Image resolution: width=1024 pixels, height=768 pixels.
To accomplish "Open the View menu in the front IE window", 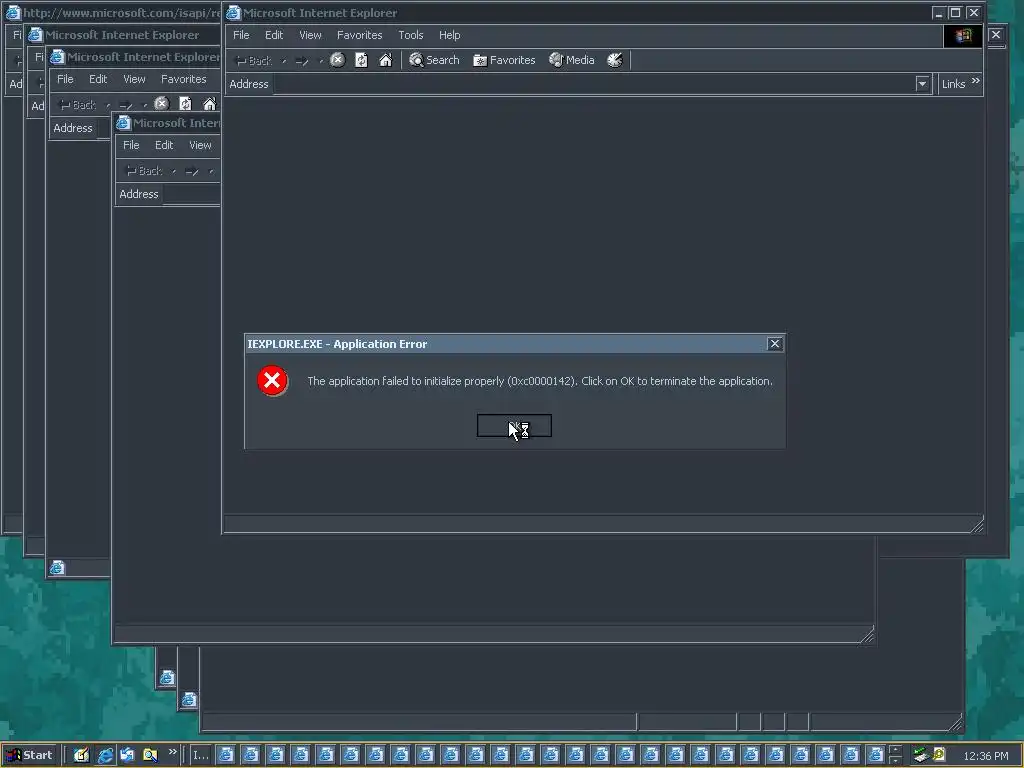I will point(310,35).
